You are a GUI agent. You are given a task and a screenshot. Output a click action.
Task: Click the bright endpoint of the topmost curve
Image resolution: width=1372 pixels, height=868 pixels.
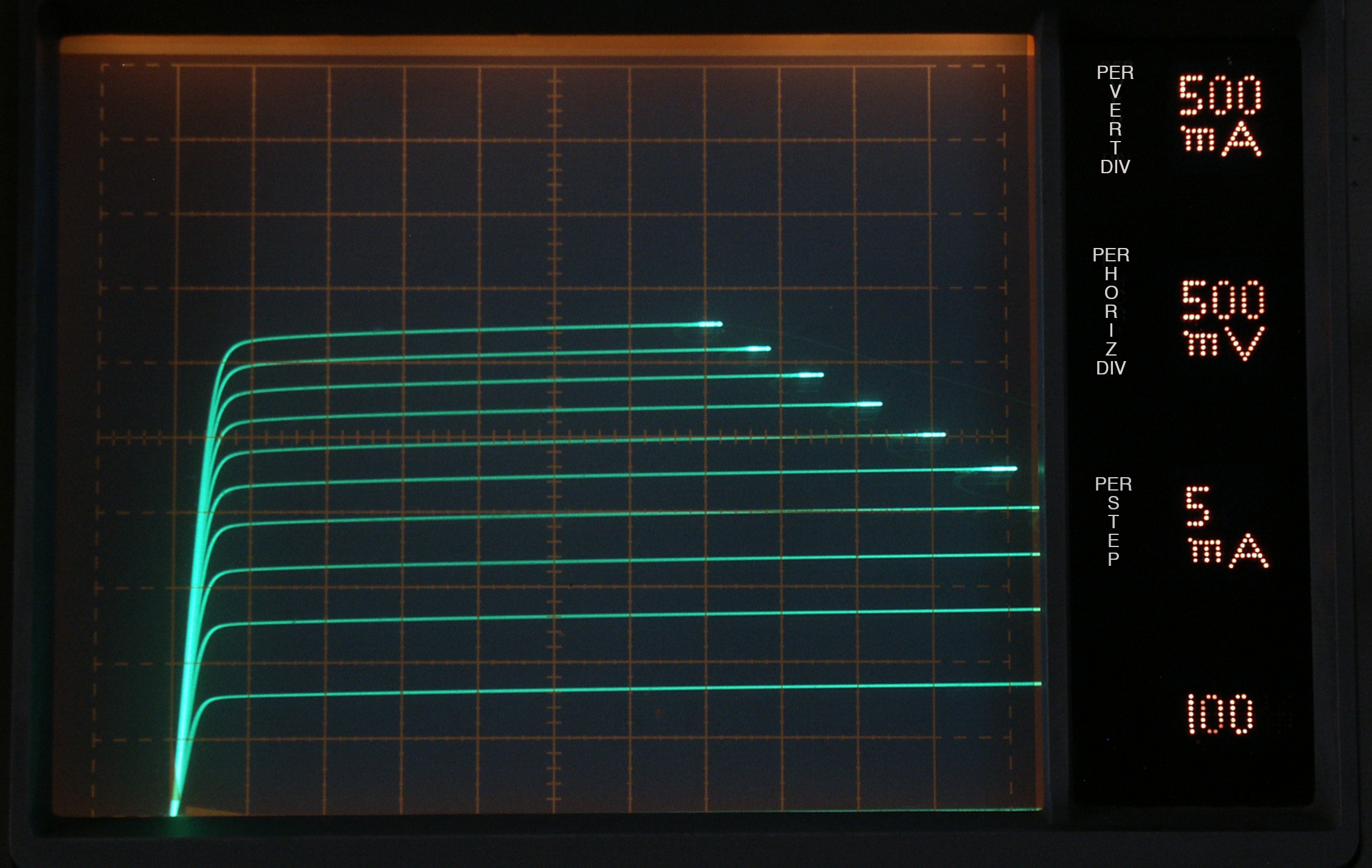(710, 324)
